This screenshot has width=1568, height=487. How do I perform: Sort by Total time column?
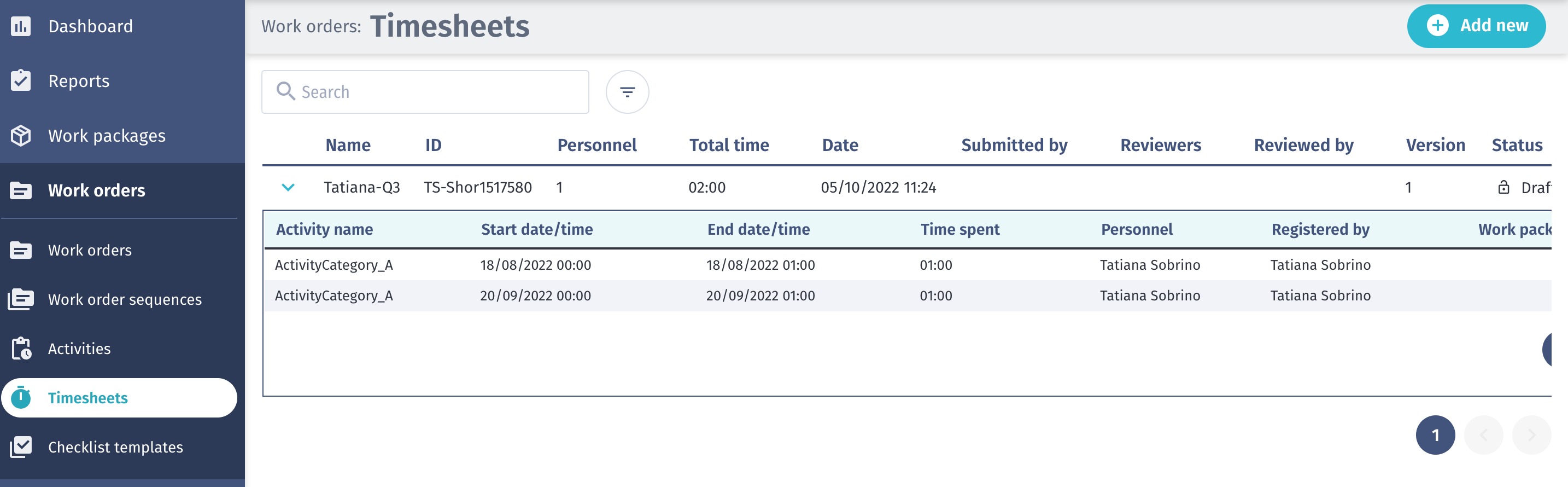coord(729,145)
